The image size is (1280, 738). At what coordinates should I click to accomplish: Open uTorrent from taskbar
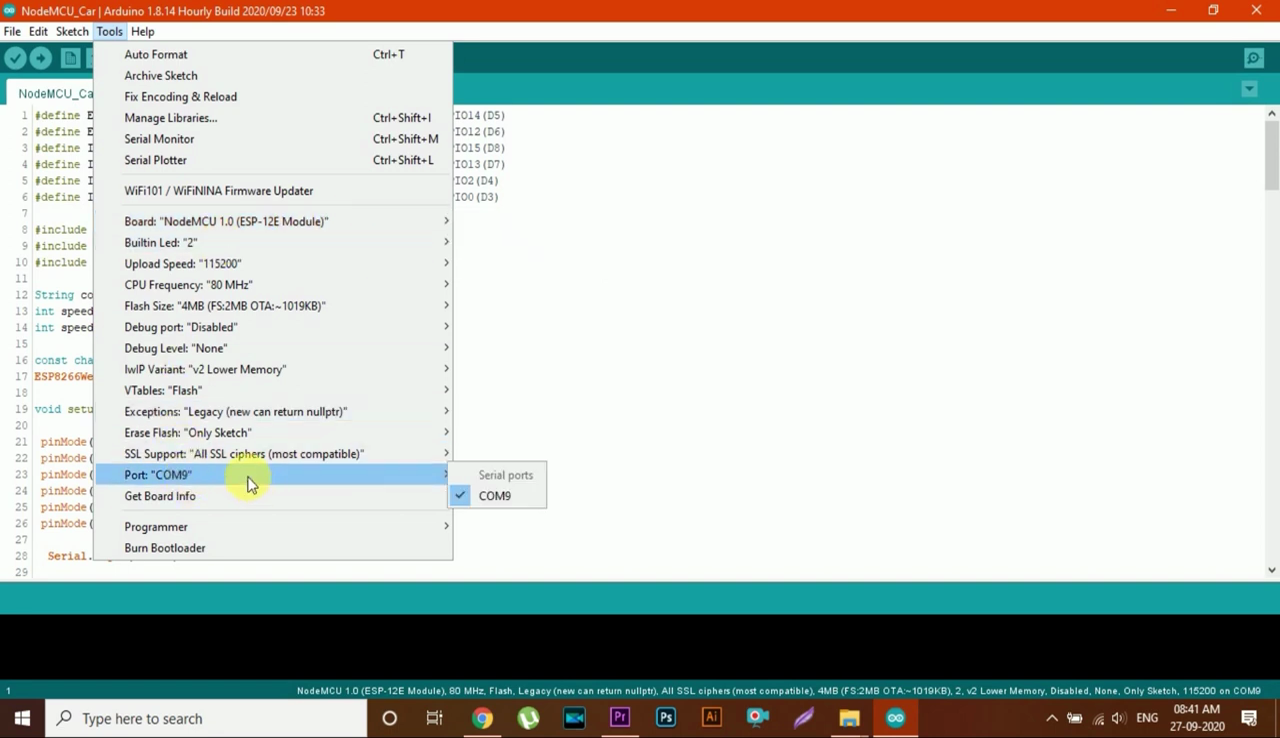click(528, 718)
